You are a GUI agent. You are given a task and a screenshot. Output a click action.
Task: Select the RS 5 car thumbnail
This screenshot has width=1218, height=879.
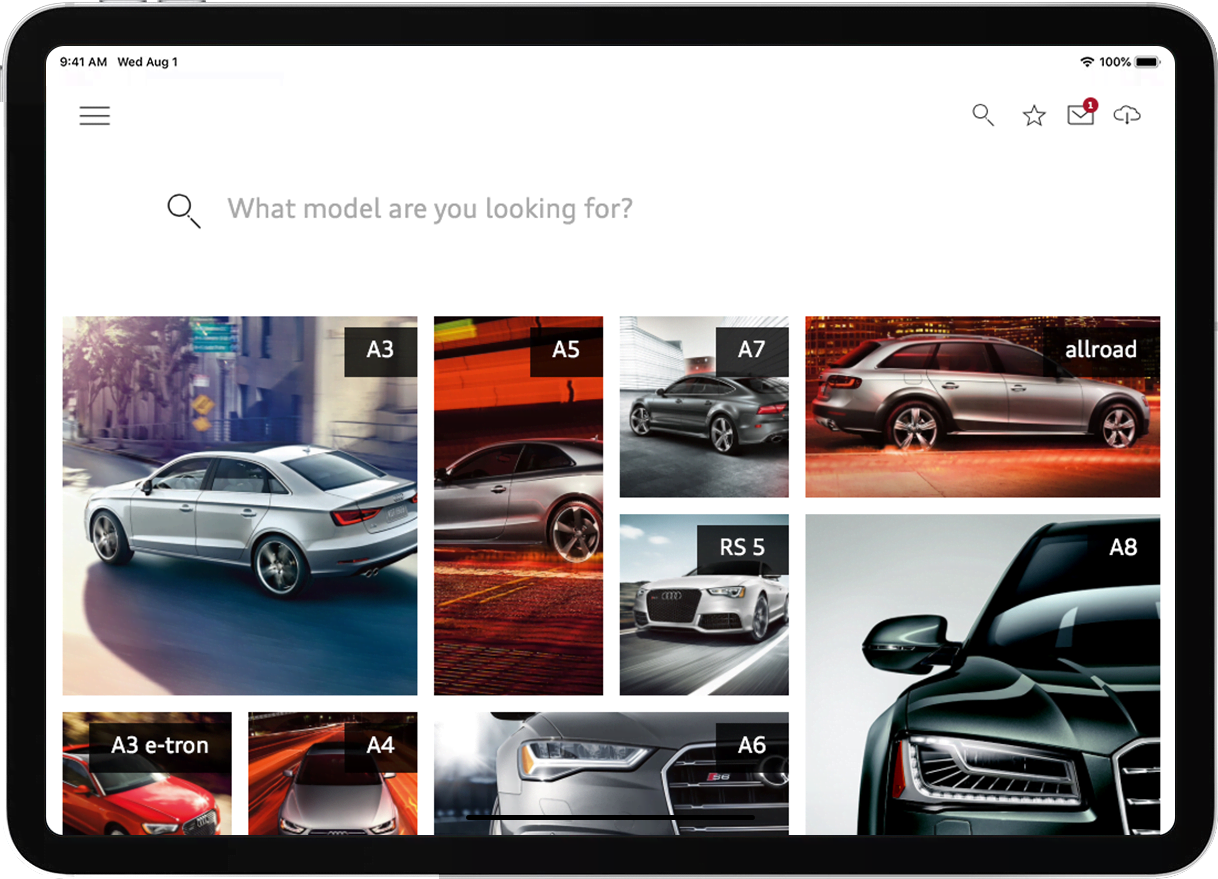pyautogui.click(x=704, y=605)
